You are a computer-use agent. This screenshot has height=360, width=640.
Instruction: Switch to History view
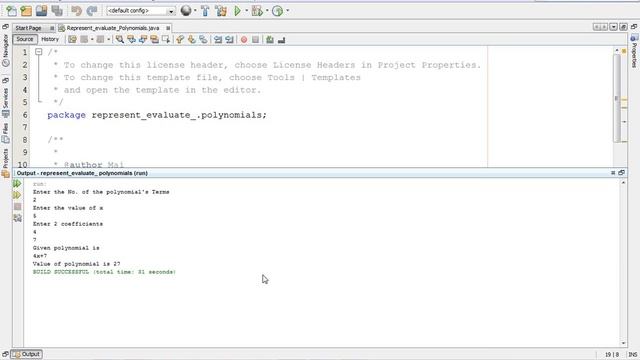point(50,39)
